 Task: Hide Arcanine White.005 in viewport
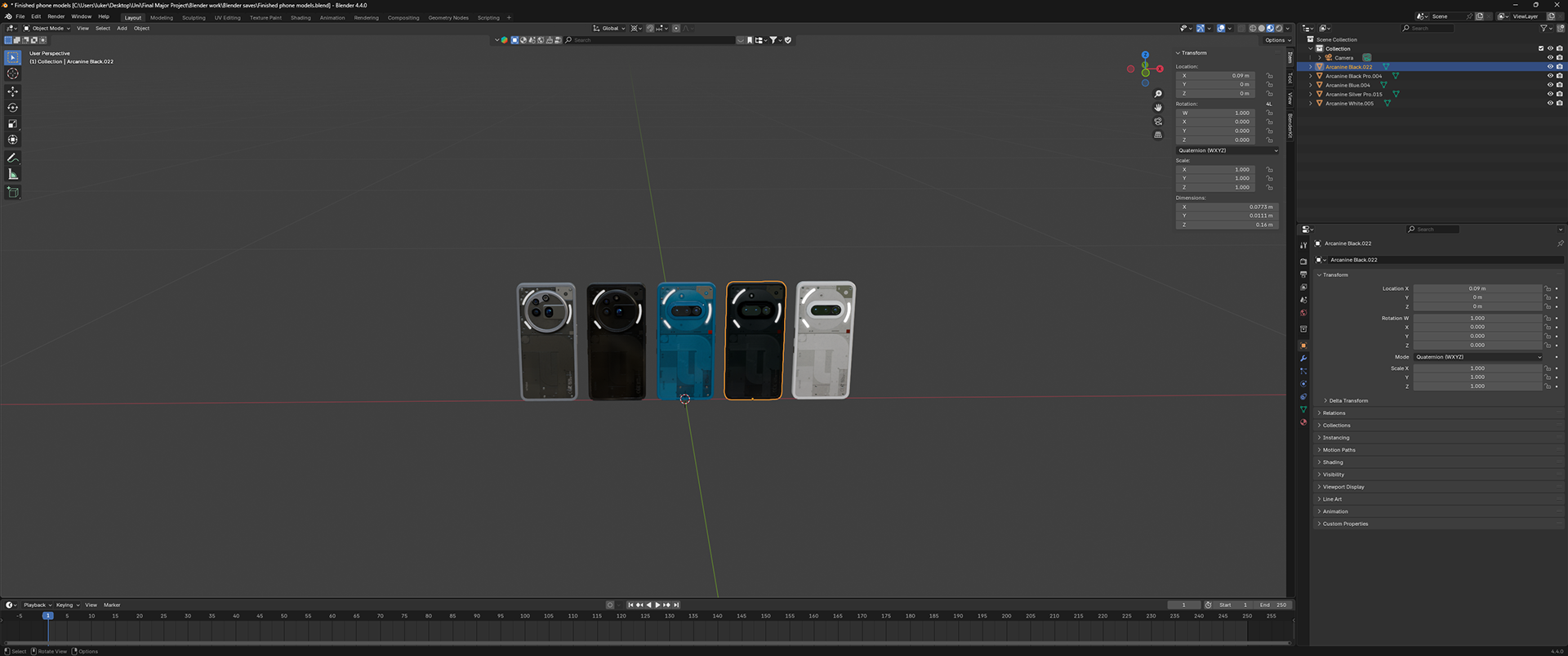click(x=1550, y=103)
